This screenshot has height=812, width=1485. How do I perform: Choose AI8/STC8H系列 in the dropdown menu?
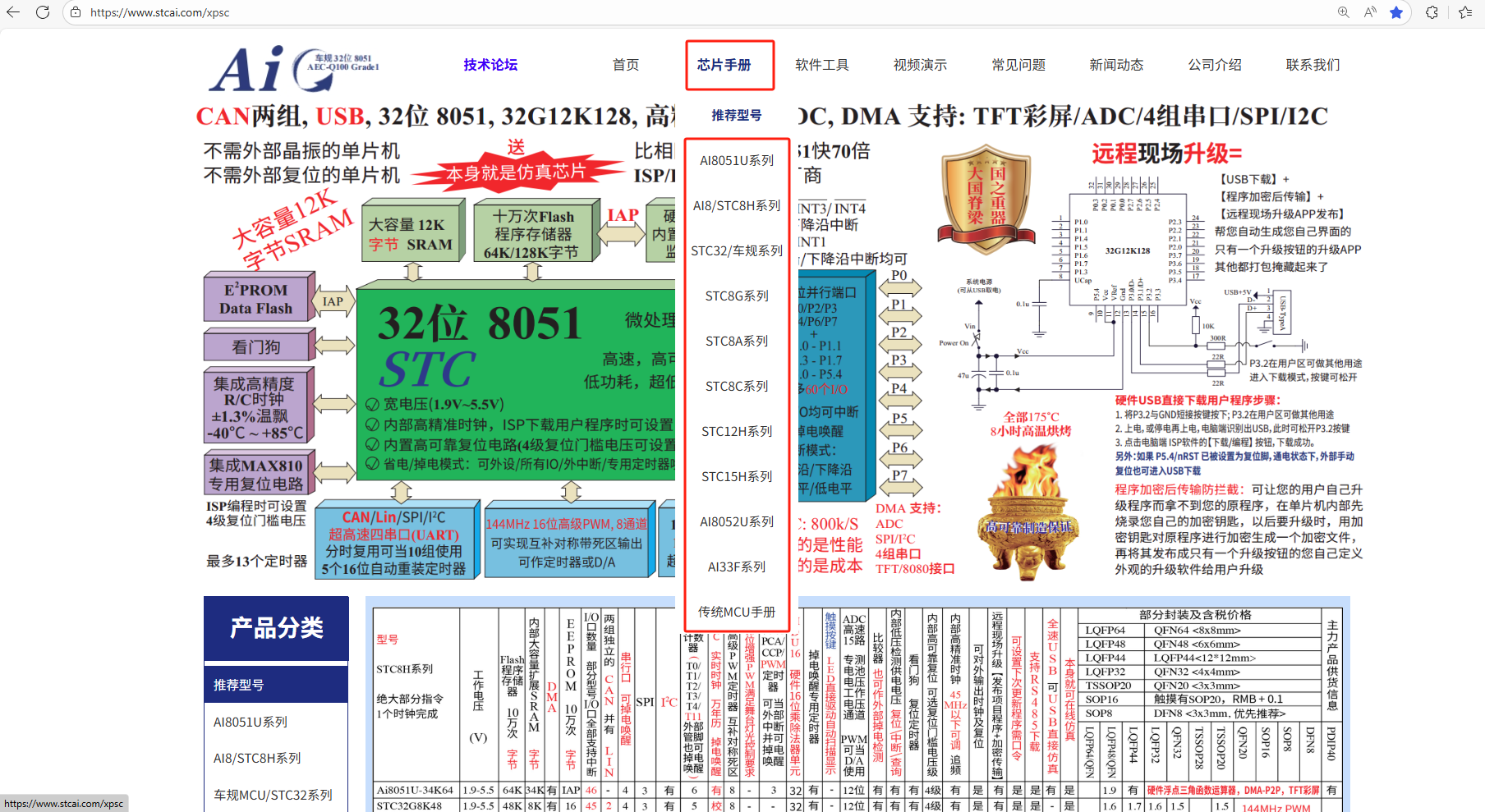tap(737, 206)
